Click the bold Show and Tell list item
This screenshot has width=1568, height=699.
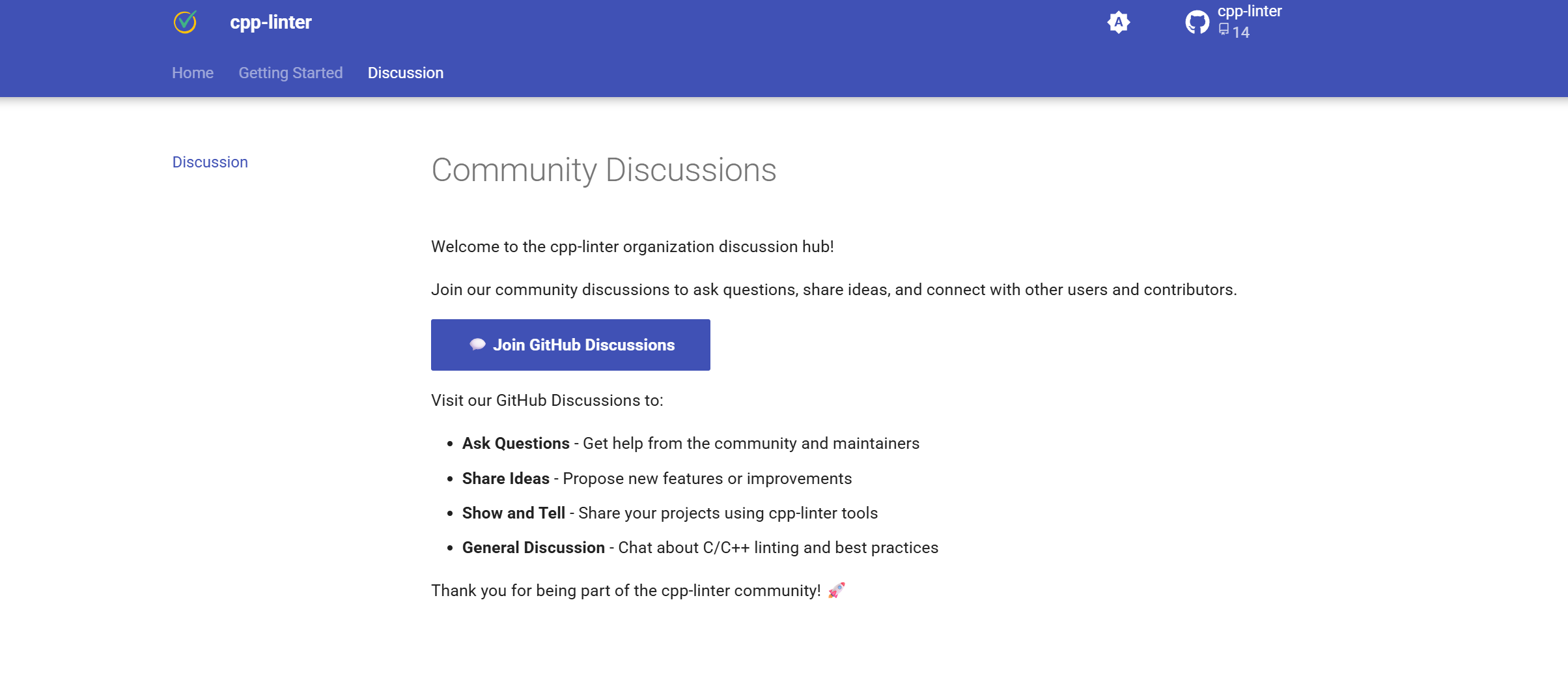(513, 513)
